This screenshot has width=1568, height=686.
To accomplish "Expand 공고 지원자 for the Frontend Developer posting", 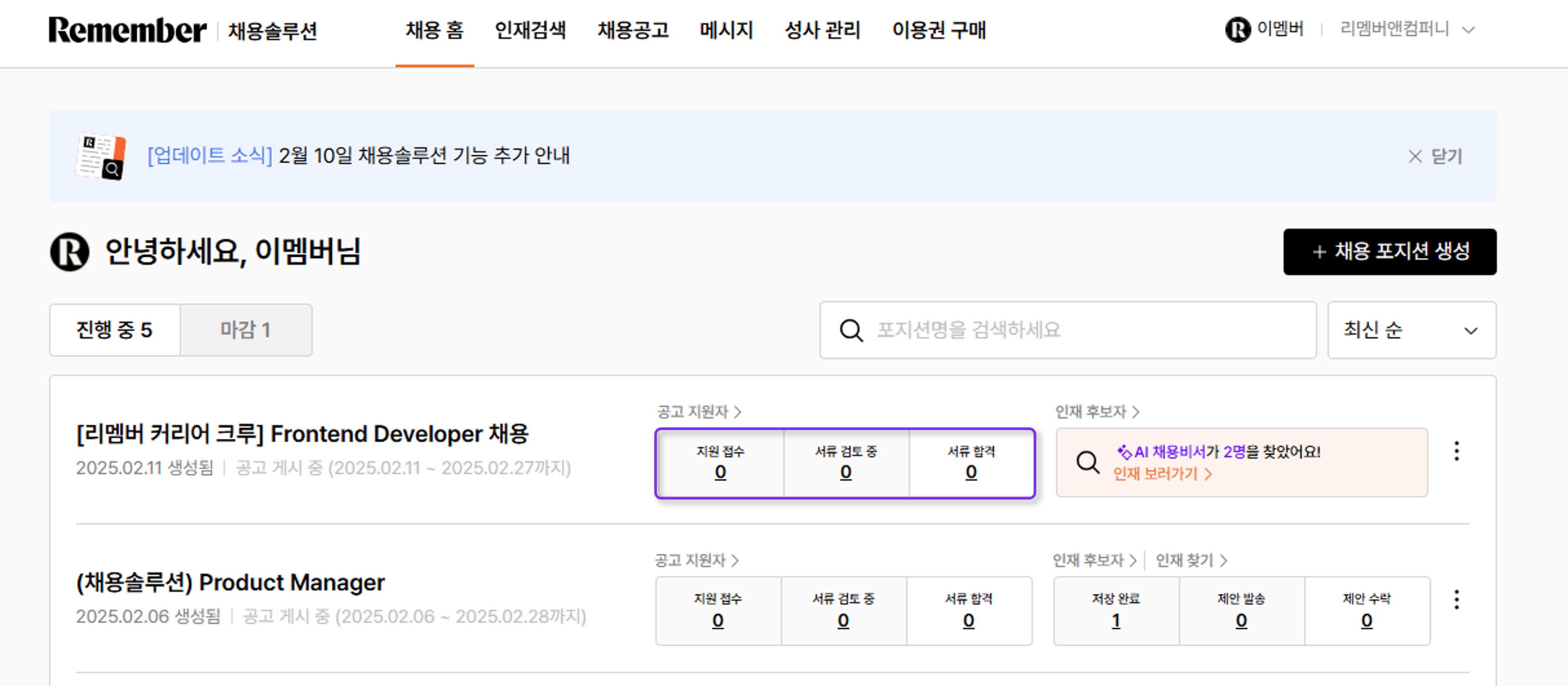I will [x=699, y=412].
